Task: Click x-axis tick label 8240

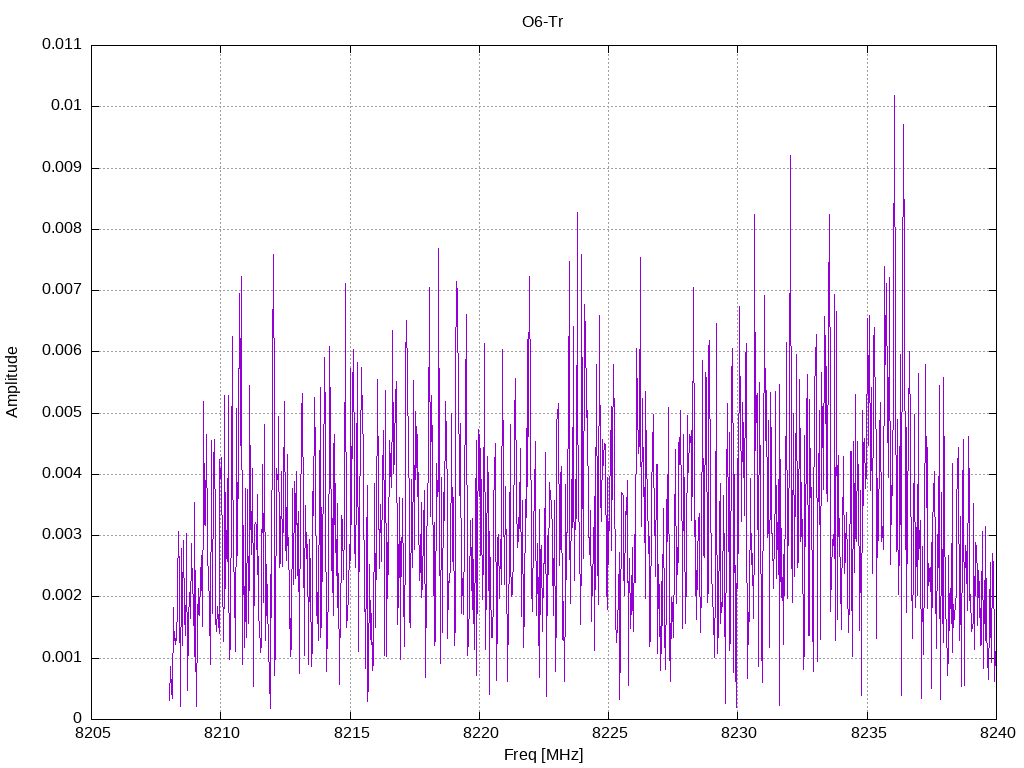Action: [997, 733]
